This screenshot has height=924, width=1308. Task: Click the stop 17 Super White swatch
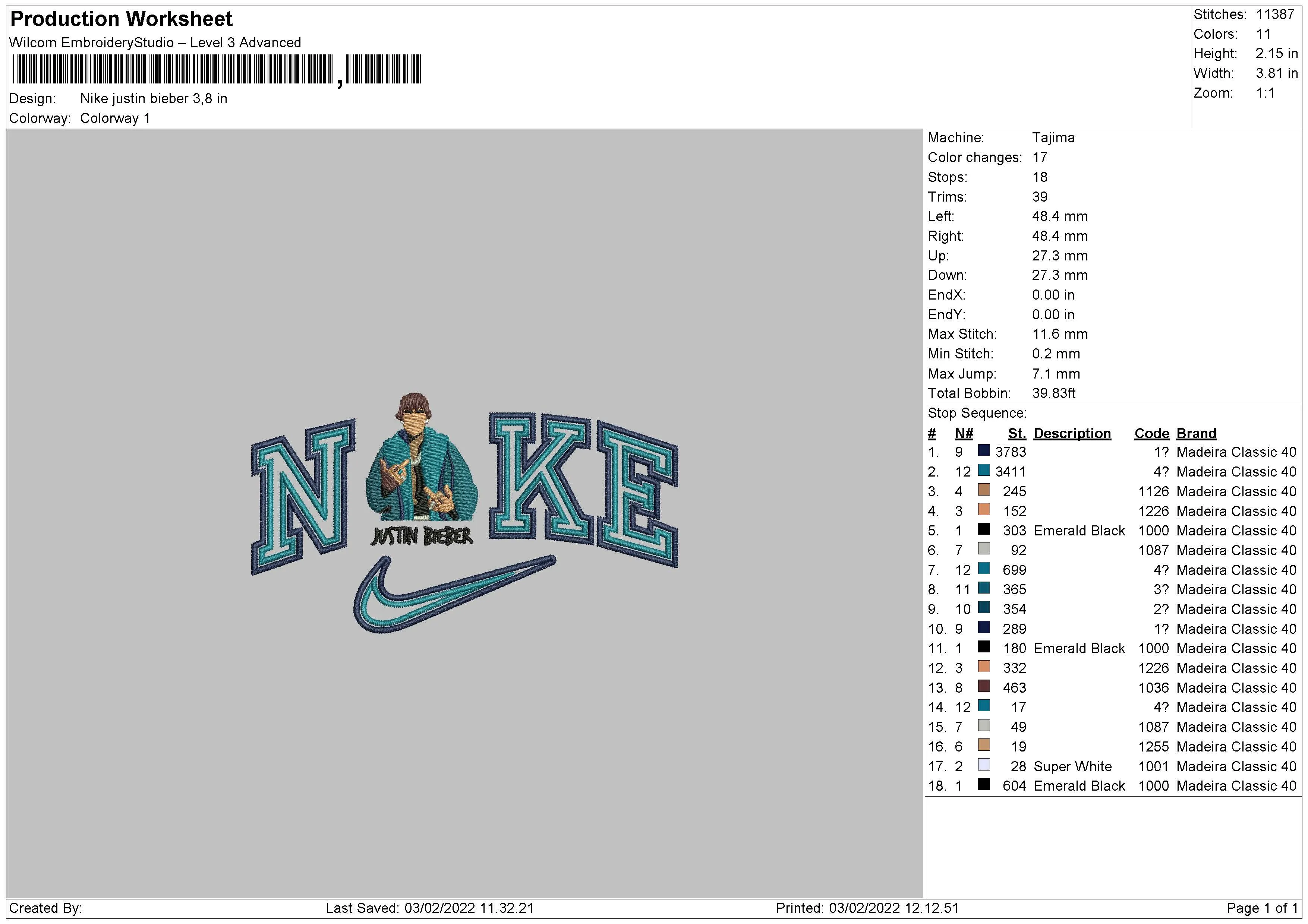[984, 765]
